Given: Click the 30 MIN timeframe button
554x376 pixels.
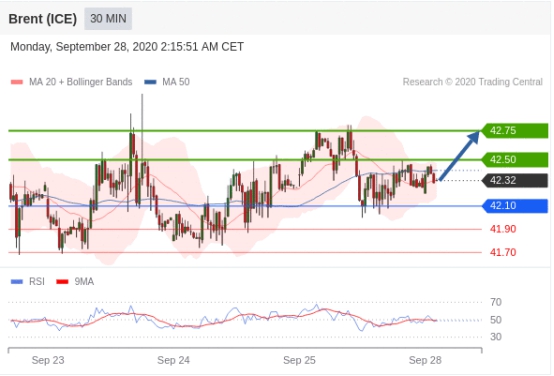Looking at the screenshot, I should pyautogui.click(x=108, y=18).
